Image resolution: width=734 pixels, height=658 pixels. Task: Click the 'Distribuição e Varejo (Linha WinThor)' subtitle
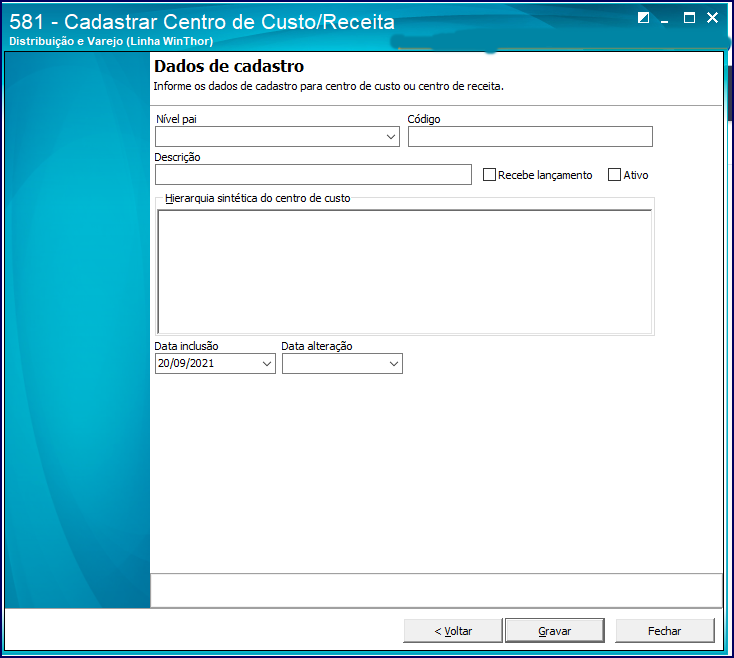coord(111,41)
